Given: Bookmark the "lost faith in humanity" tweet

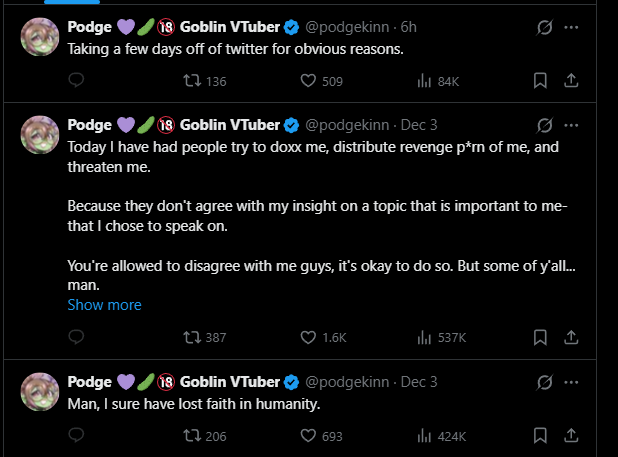Looking at the screenshot, I should click(x=540, y=436).
